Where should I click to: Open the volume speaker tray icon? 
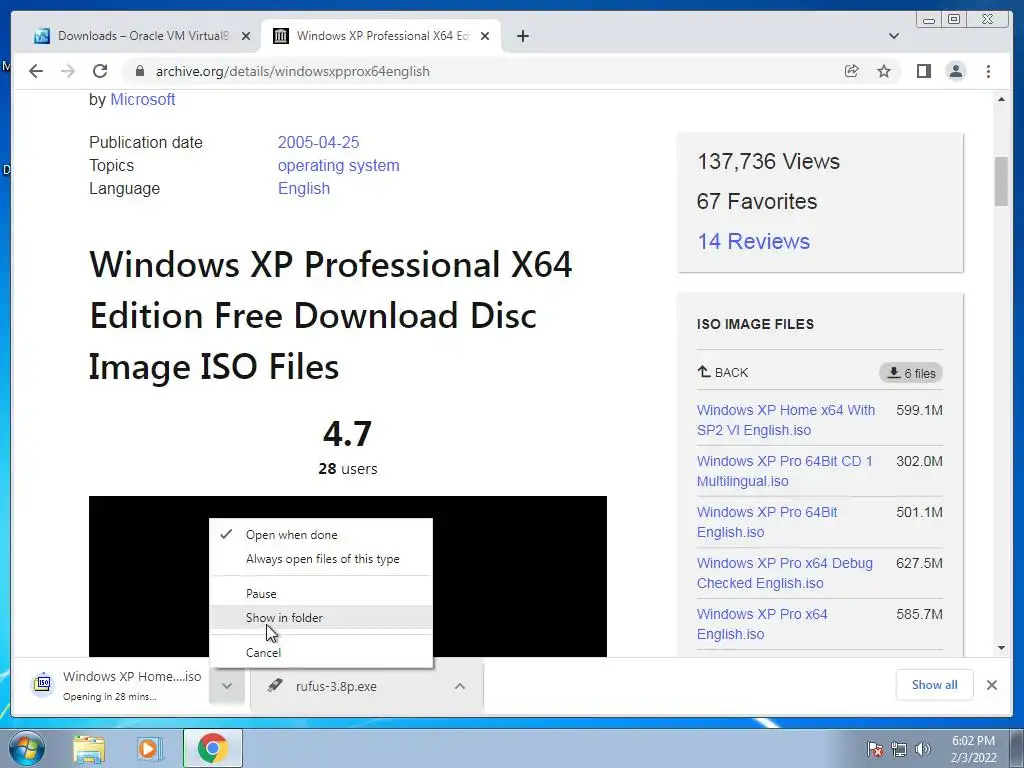pyautogui.click(x=922, y=749)
